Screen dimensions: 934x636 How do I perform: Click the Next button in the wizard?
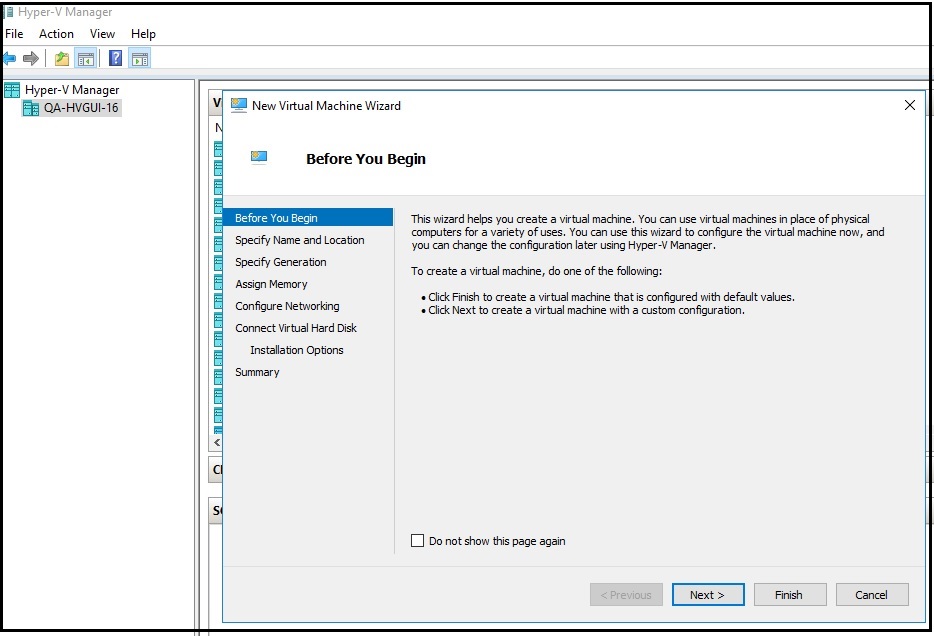pyautogui.click(x=708, y=595)
